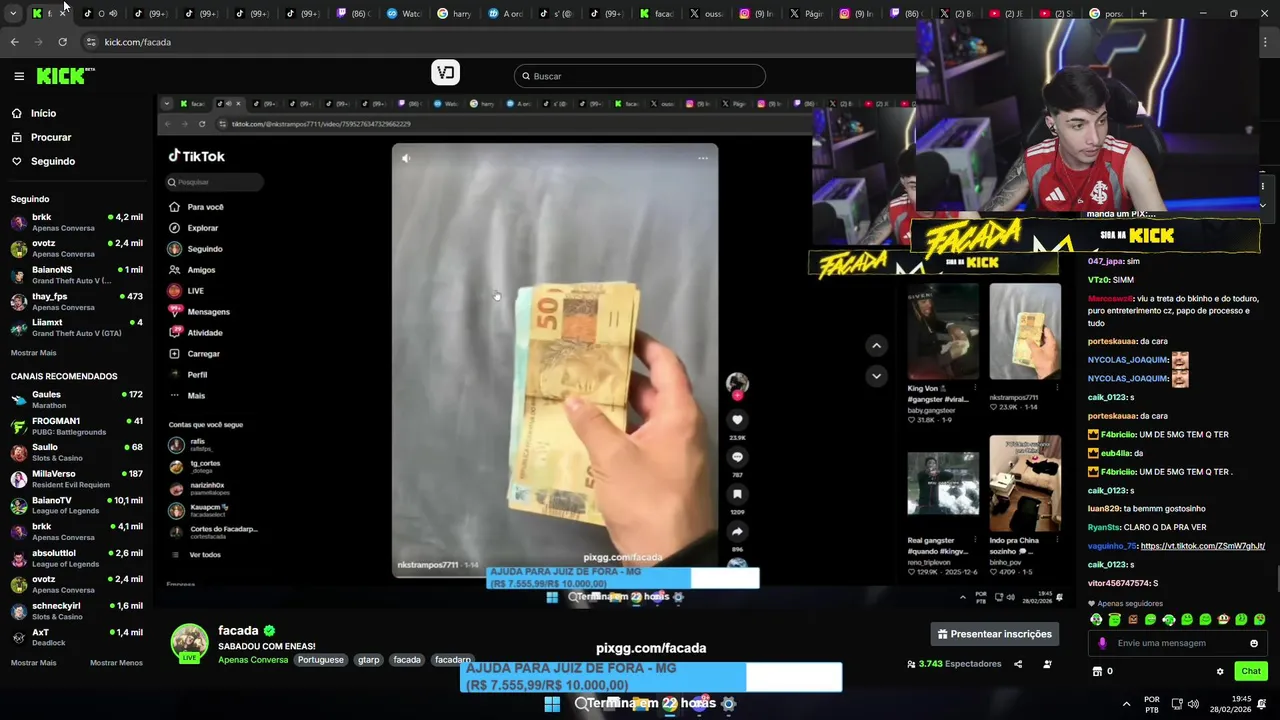Viewport: 1280px width, 720px height.
Task: Open MillaVerso recommended channel
Action: [x=77, y=479]
